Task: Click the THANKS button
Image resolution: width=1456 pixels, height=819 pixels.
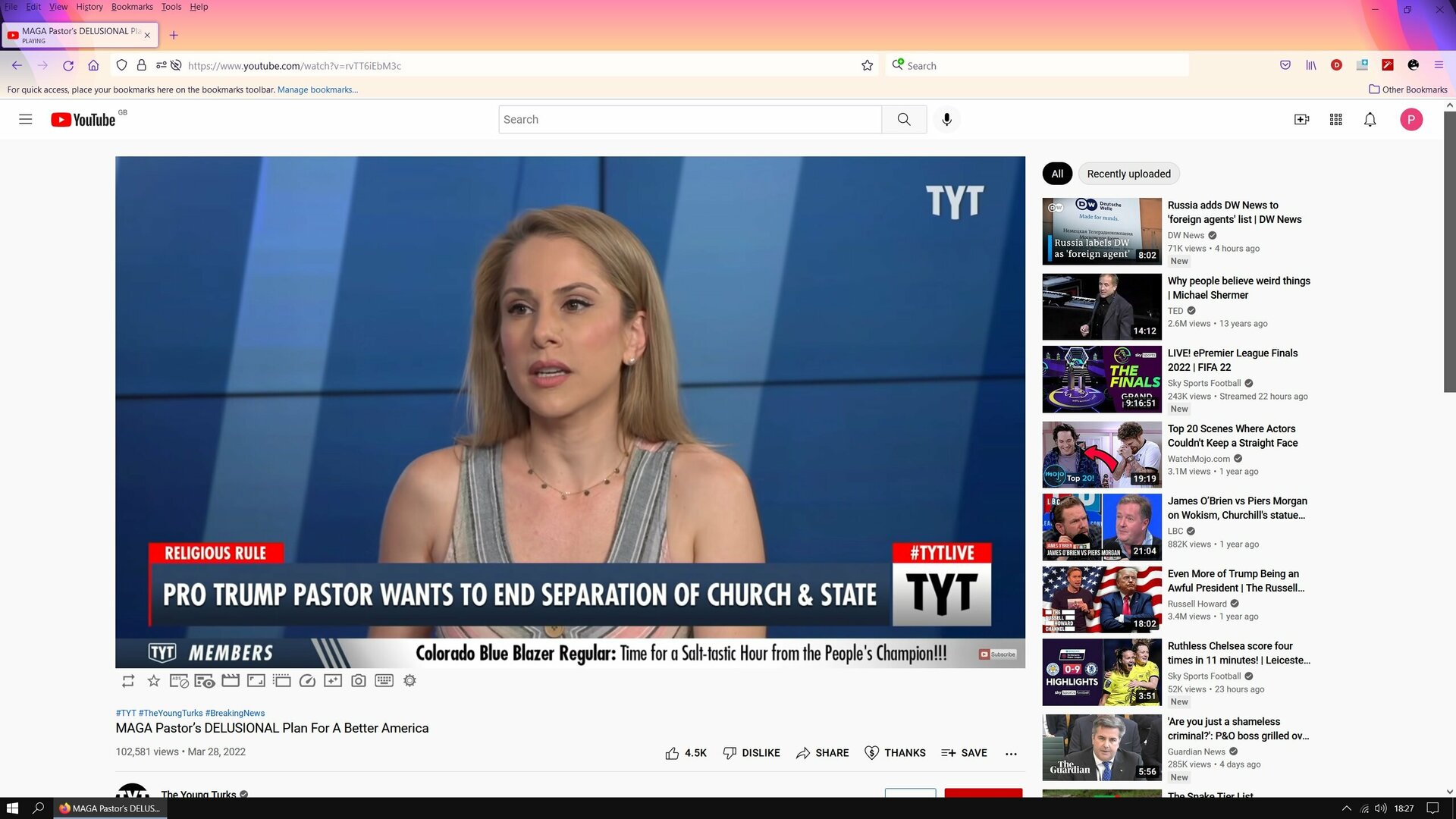Action: (x=895, y=753)
